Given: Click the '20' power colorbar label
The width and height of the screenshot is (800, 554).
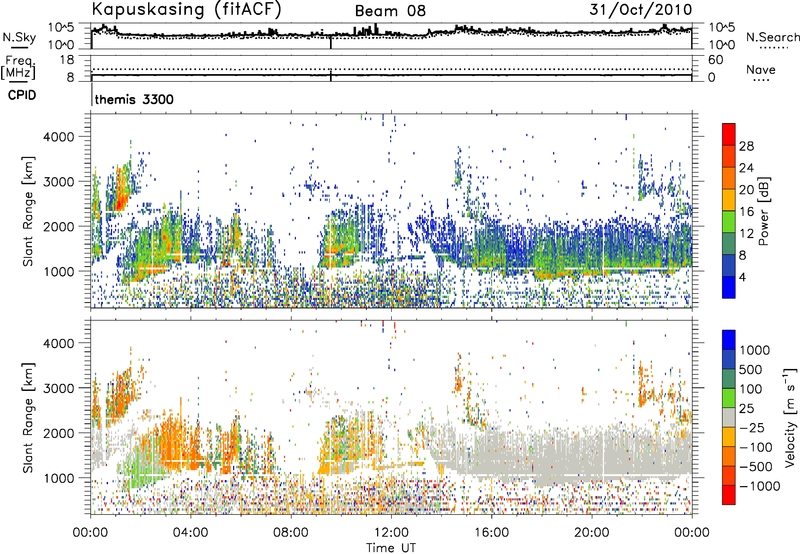Looking at the screenshot, I should pos(746,190).
